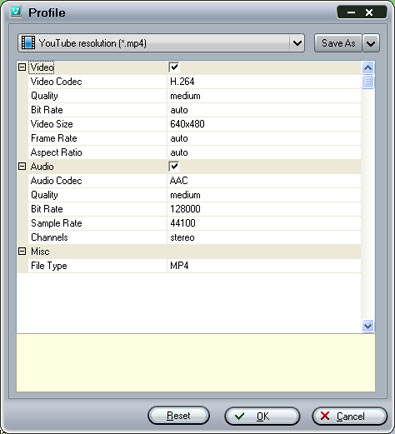Select the Channels label
Screen dimensions: 395x434
[x=49, y=237]
